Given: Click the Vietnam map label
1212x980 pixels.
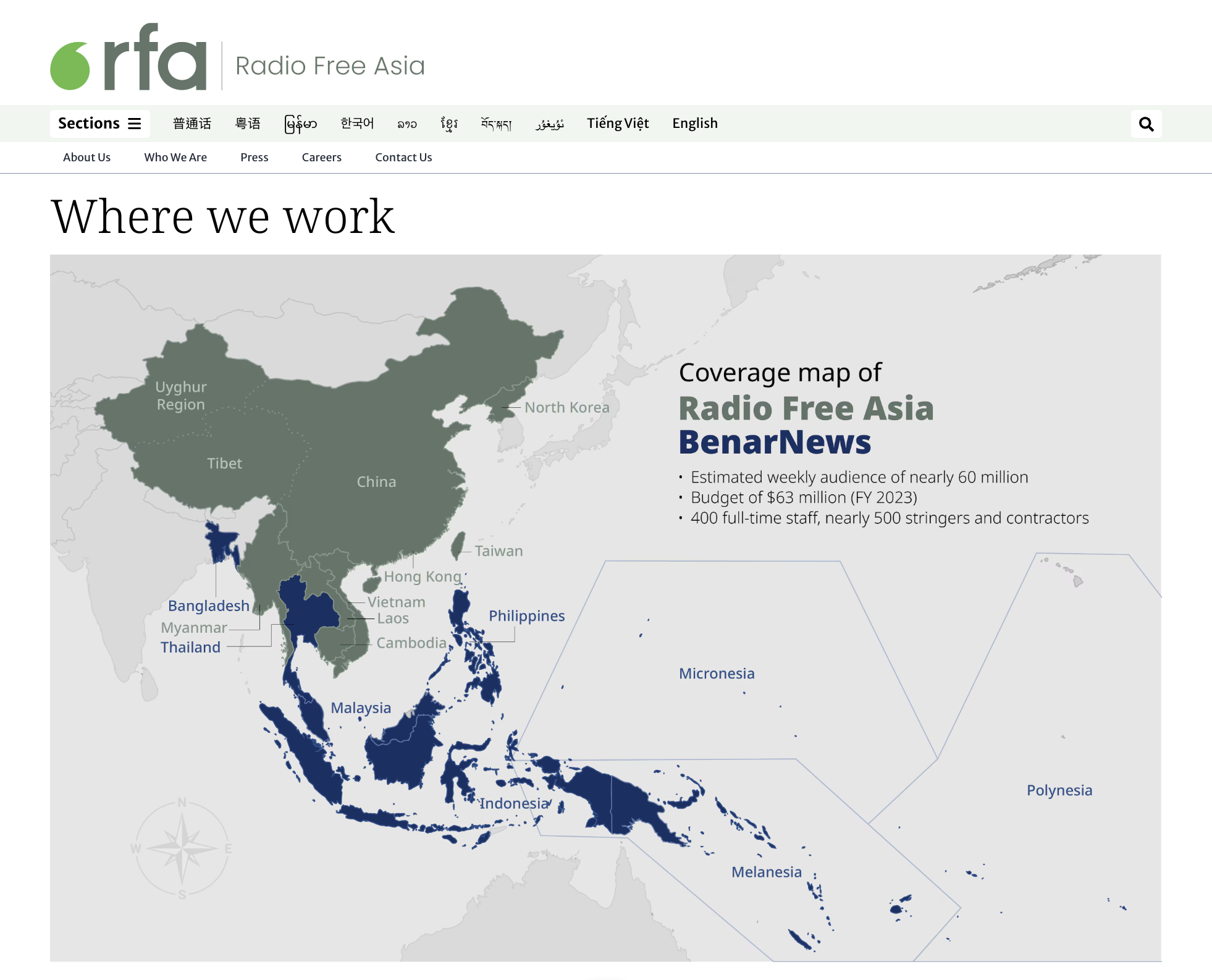Looking at the screenshot, I should (397, 602).
